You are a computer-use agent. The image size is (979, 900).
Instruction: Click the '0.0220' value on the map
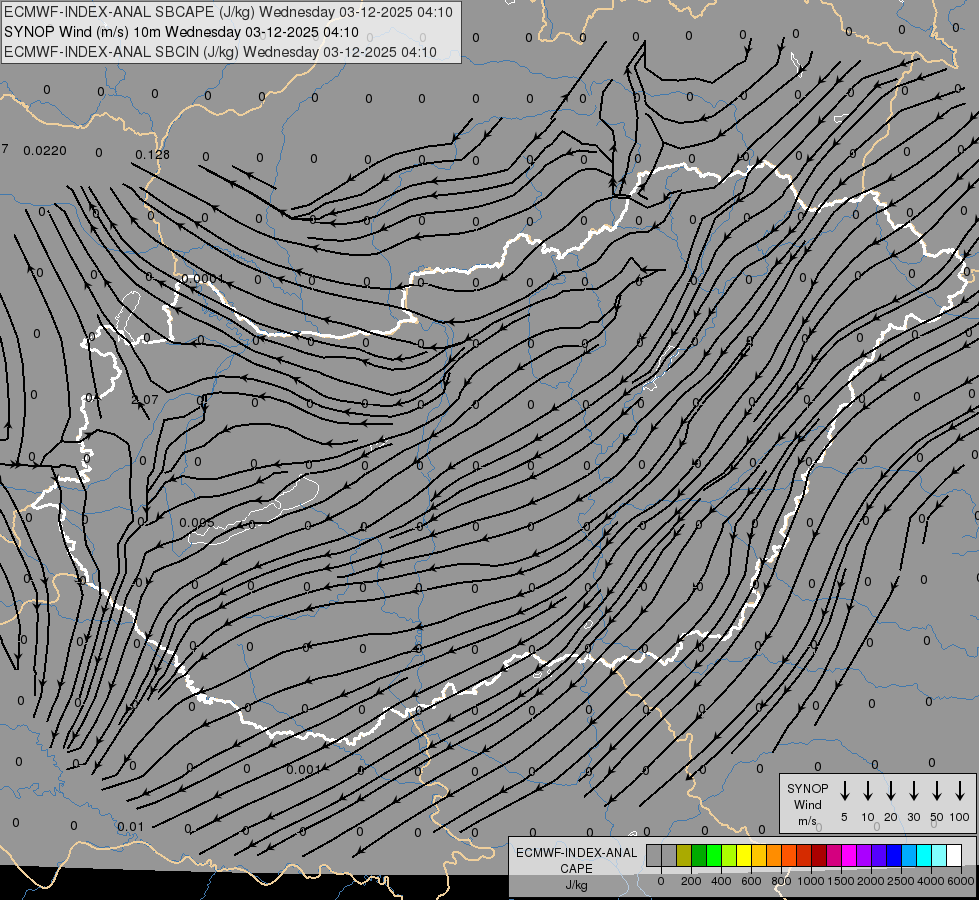[x=45, y=151]
